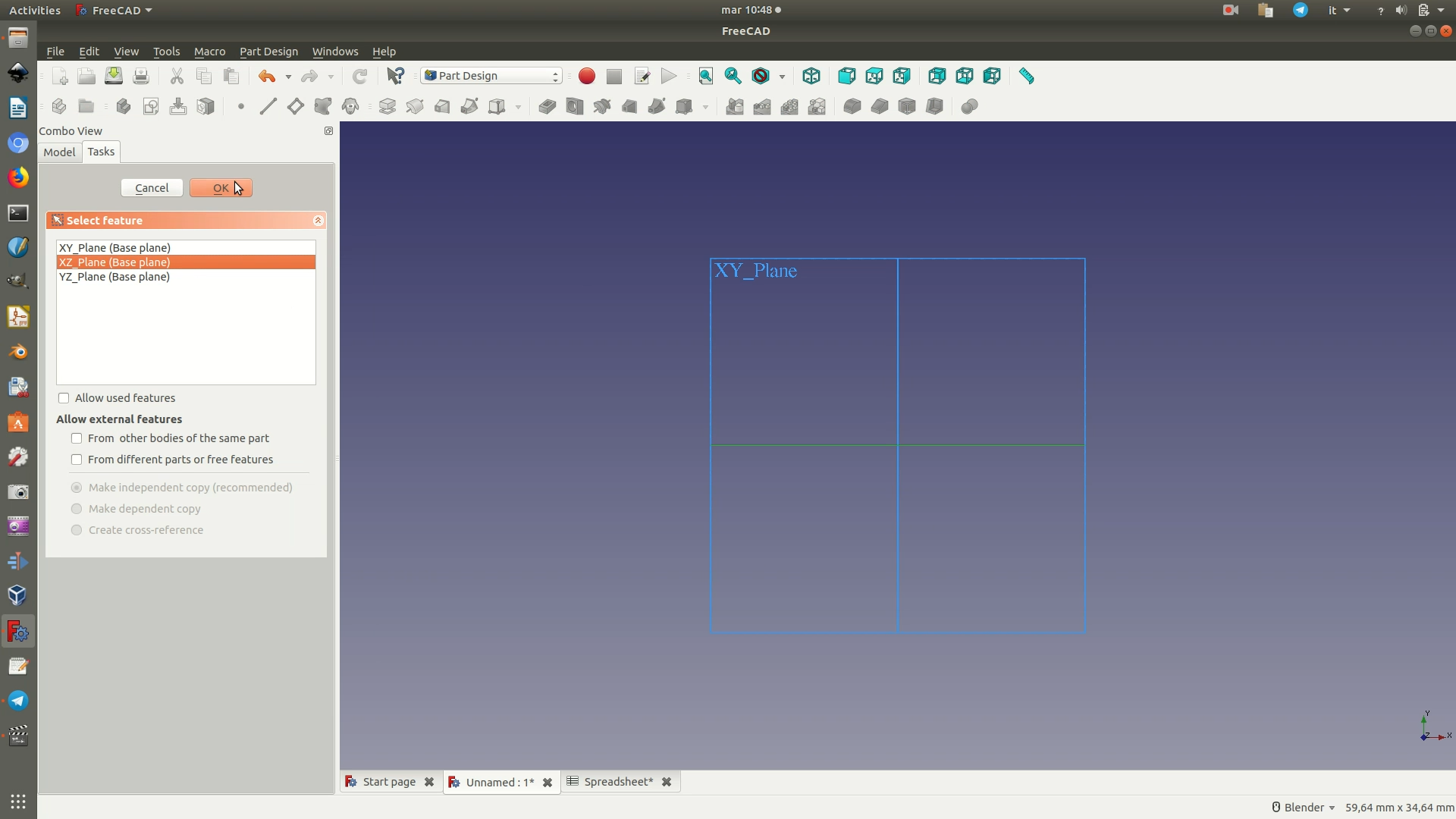Screen dimensions: 1456x819
Task: Click the Edit macro notepad icon
Action: pyautogui.click(x=642, y=76)
